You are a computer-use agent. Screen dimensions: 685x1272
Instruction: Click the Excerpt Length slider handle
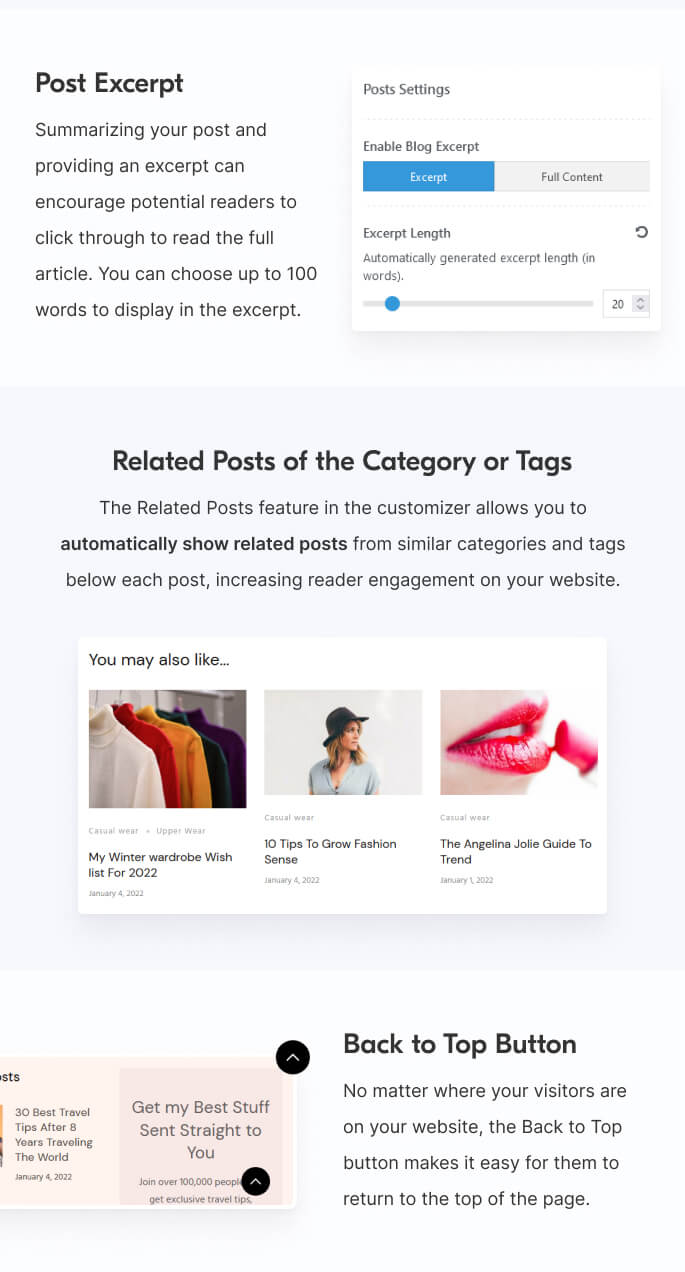pos(392,303)
